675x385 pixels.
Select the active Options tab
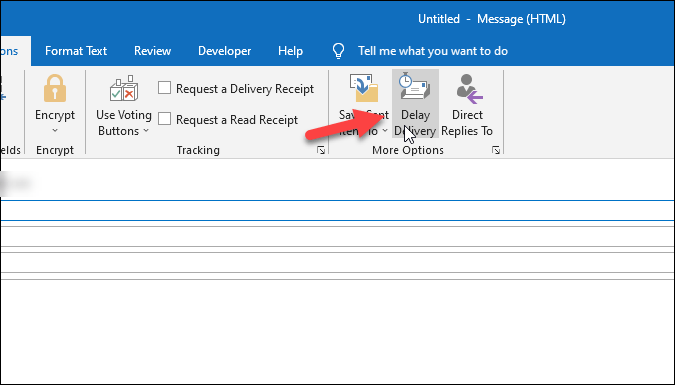(x=15, y=51)
